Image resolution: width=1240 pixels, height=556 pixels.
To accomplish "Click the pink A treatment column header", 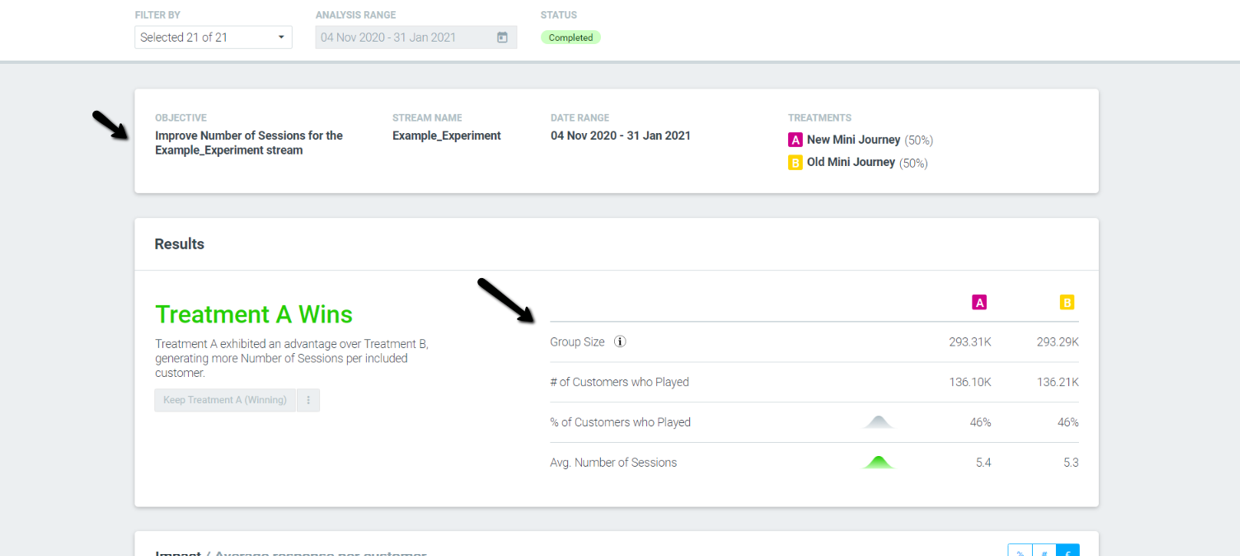I will click(980, 302).
